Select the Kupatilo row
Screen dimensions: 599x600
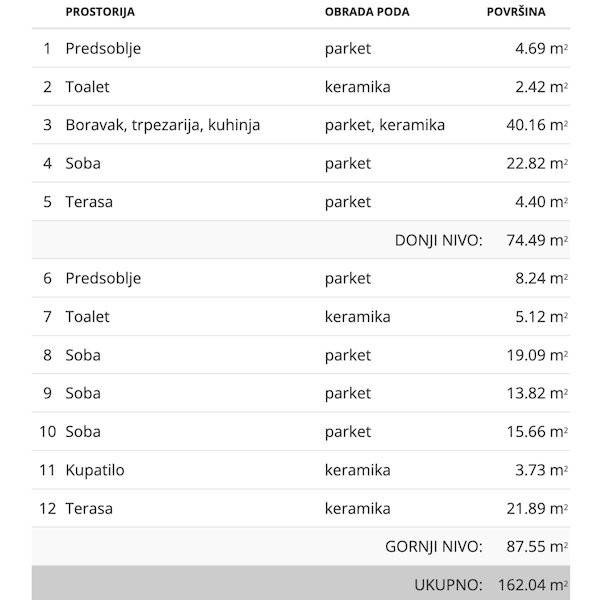[301, 470]
